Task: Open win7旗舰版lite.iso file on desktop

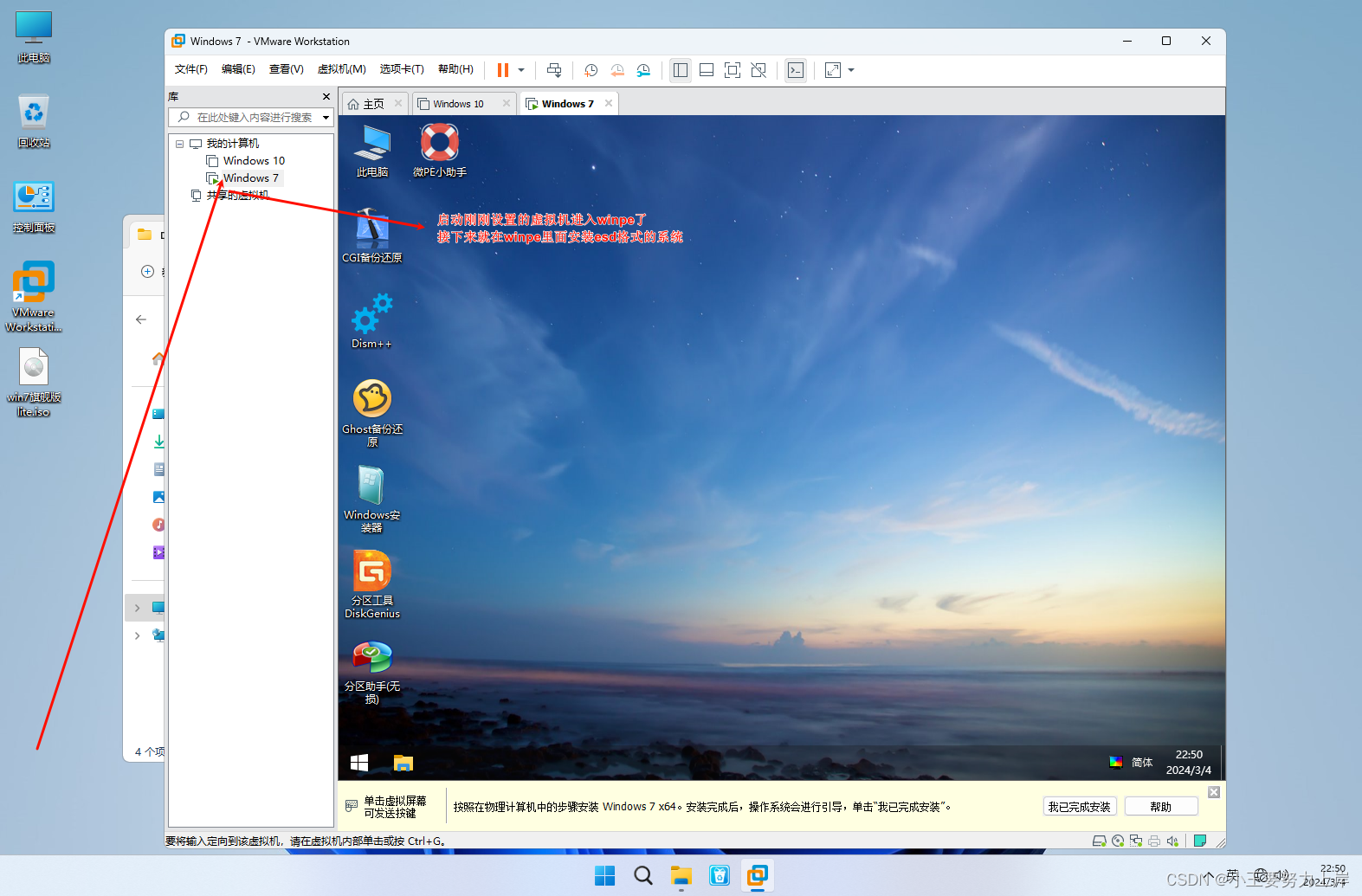Action: (x=34, y=384)
